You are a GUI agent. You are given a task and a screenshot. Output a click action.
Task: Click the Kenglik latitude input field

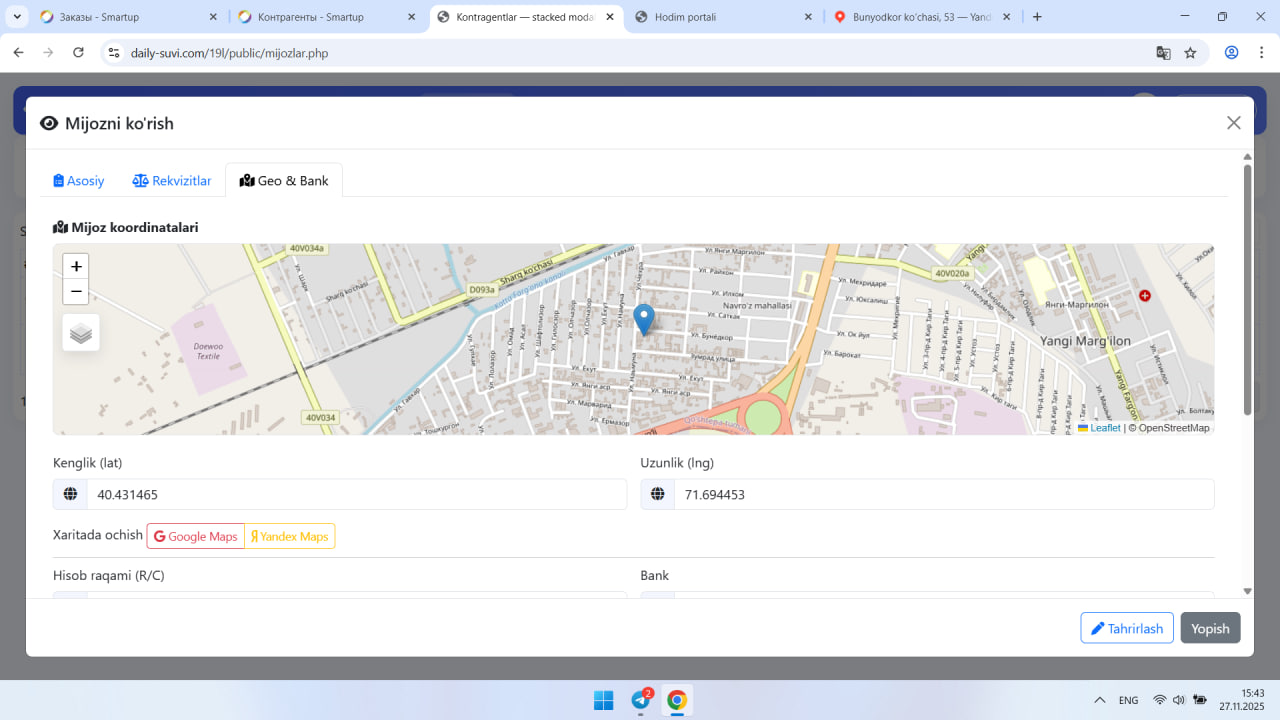click(x=355, y=495)
